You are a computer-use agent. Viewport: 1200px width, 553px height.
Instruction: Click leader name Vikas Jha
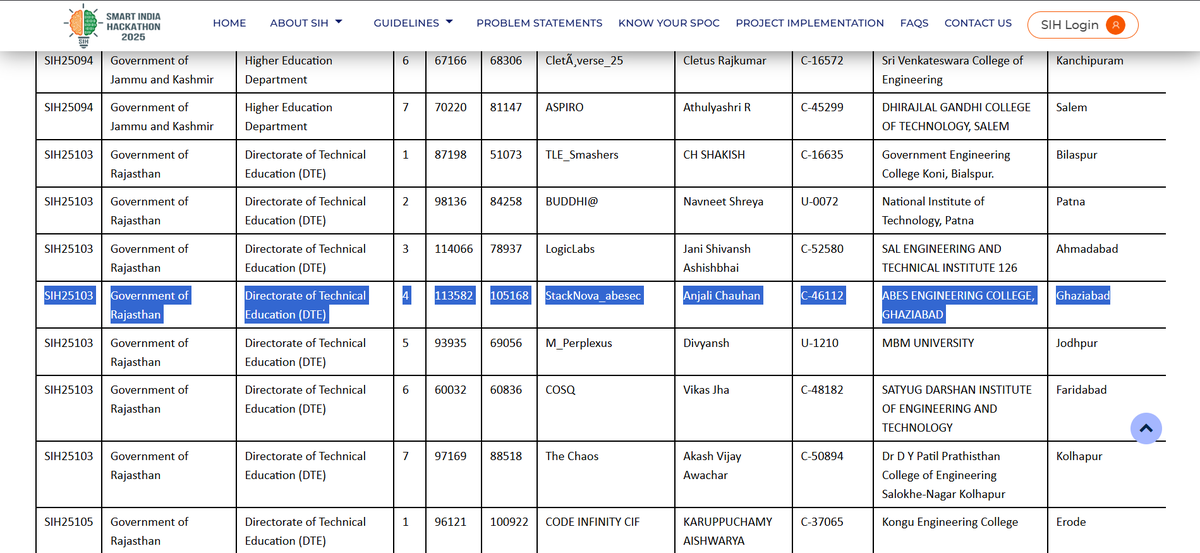point(706,390)
